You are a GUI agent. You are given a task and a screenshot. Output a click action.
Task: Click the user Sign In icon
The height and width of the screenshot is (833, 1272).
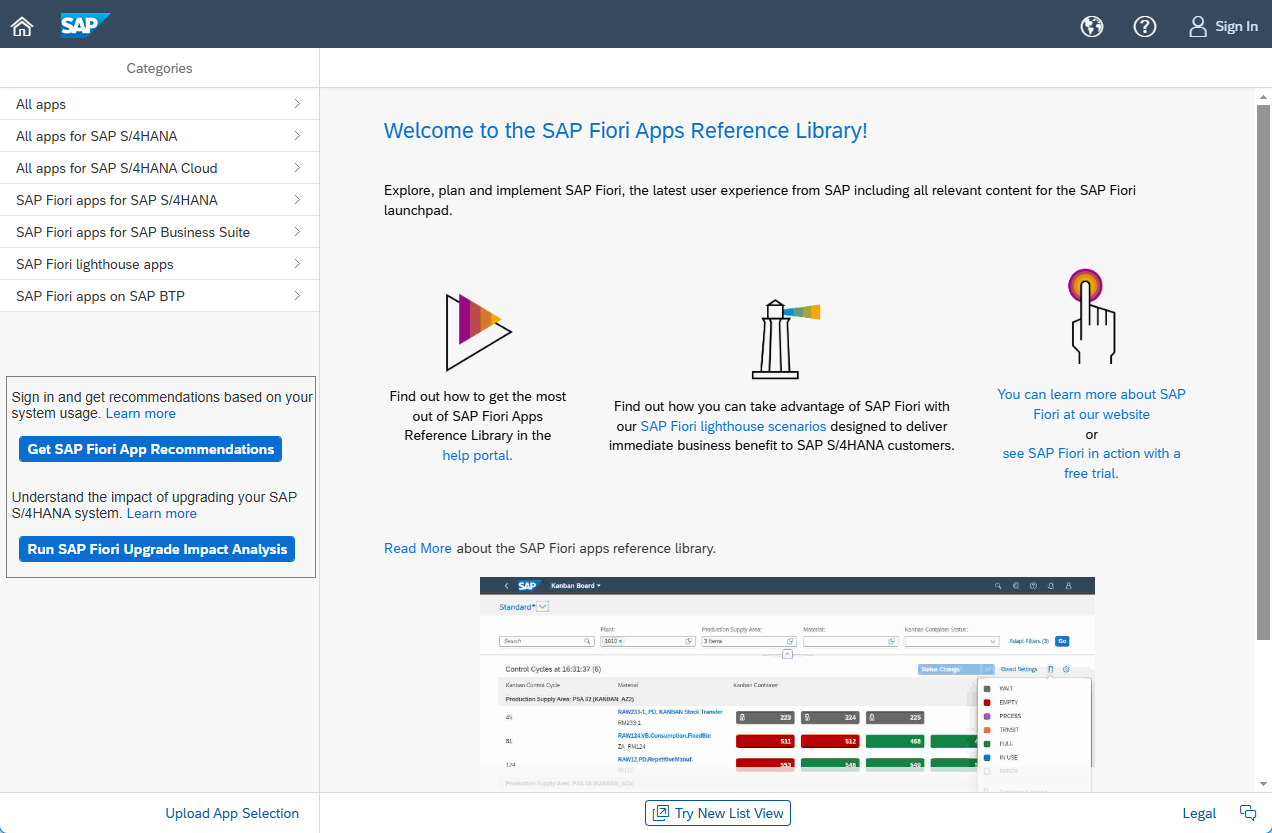[x=1198, y=27]
